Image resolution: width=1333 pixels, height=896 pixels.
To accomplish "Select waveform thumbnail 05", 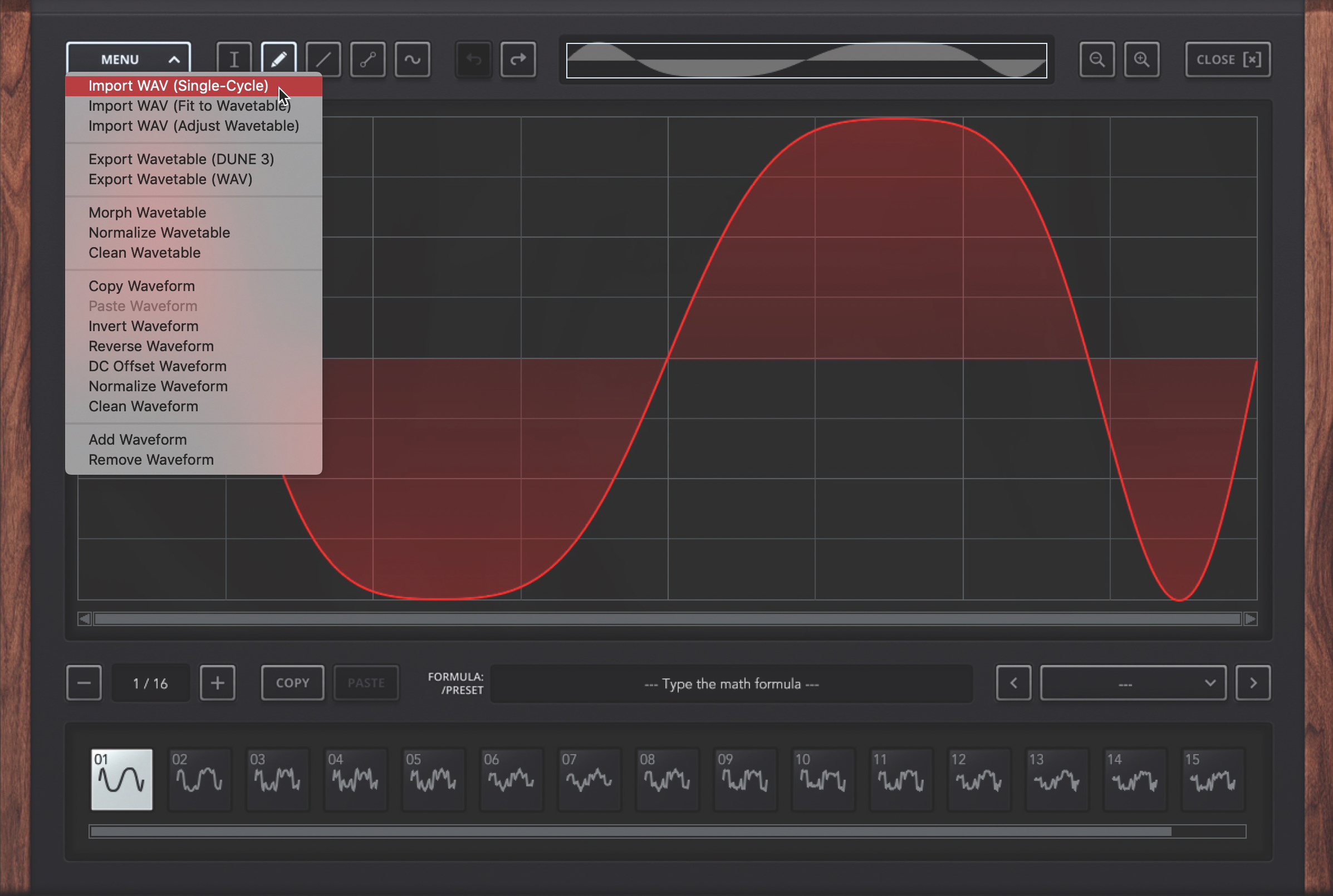I will pyautogui.click(x=433, y=780).
